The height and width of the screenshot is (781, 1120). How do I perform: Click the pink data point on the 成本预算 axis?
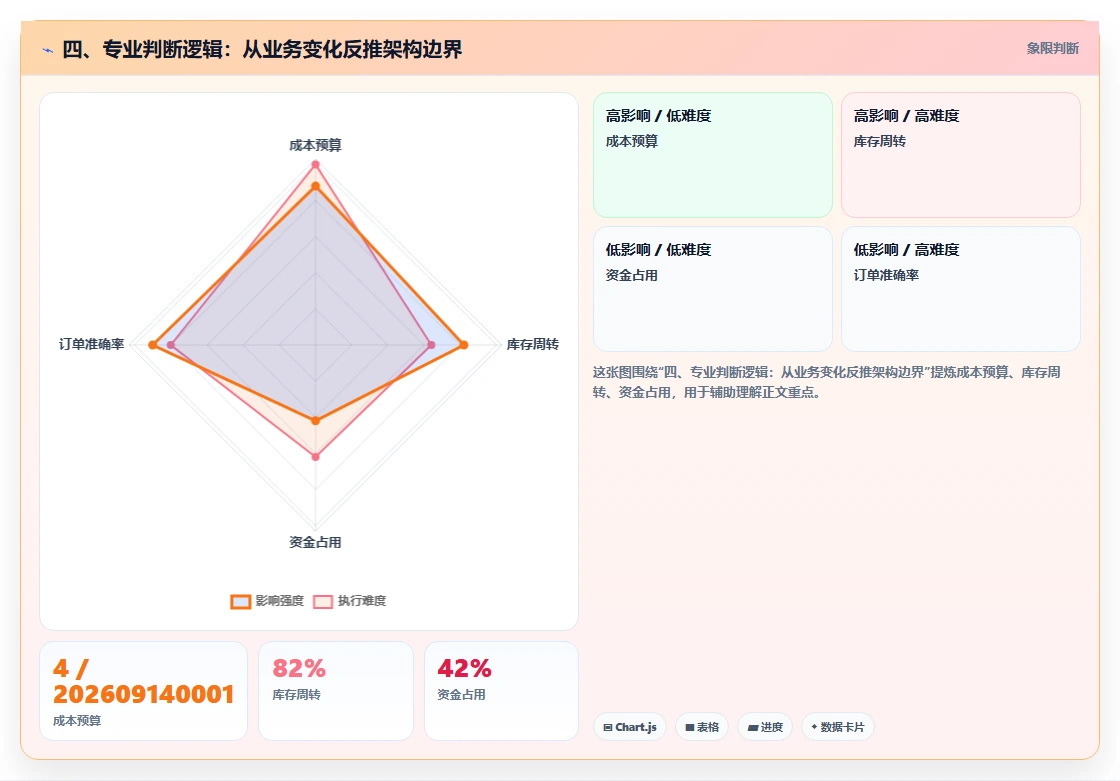point(315,164)
